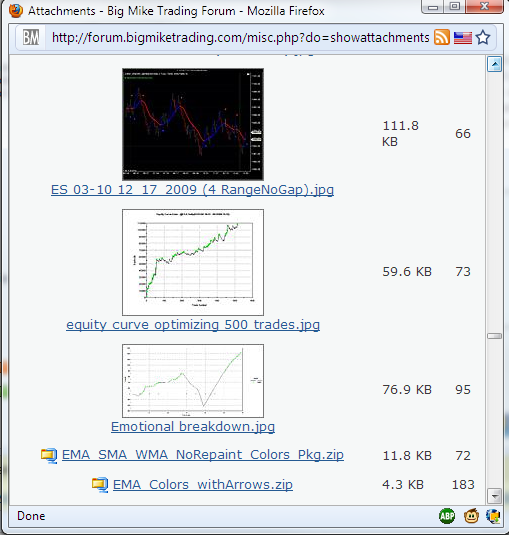Screen dimensions: 509x535
Task: Click the download count 95
Action: (x=463, y=389)
